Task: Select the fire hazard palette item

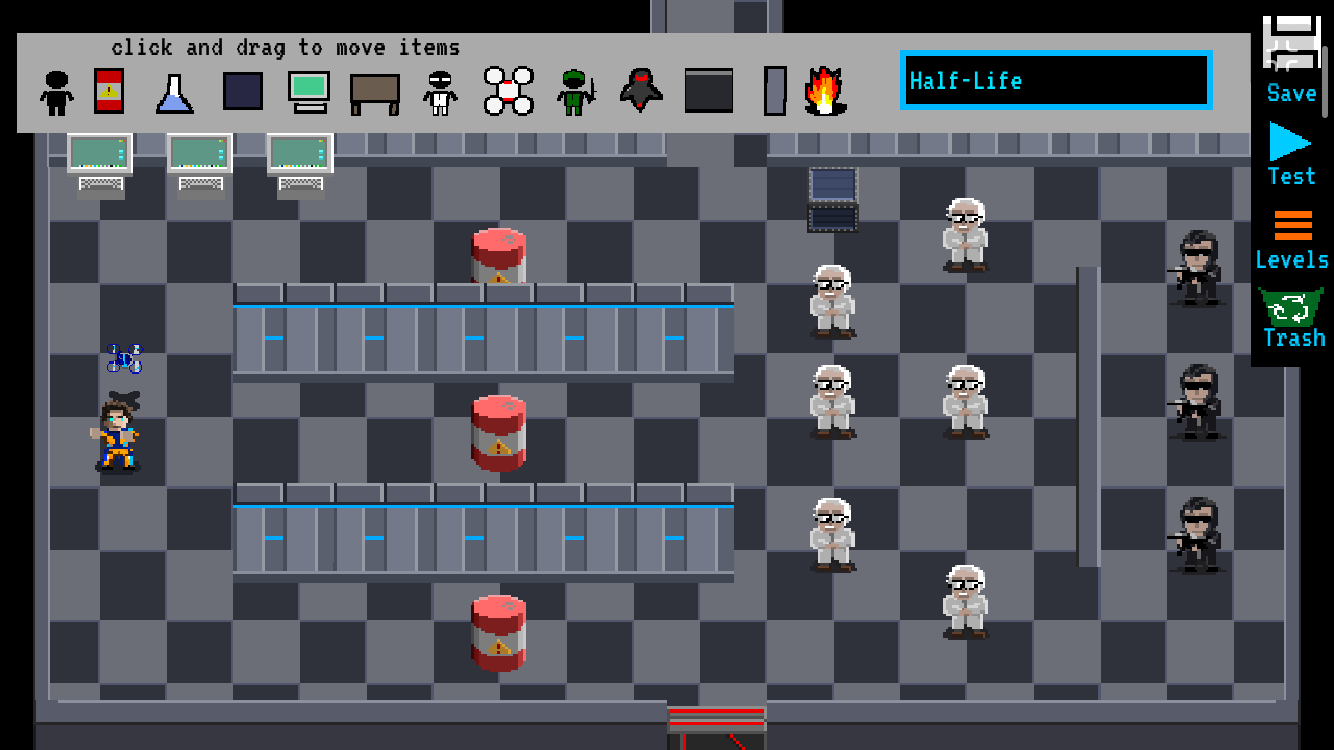Action: coord(826,92)
